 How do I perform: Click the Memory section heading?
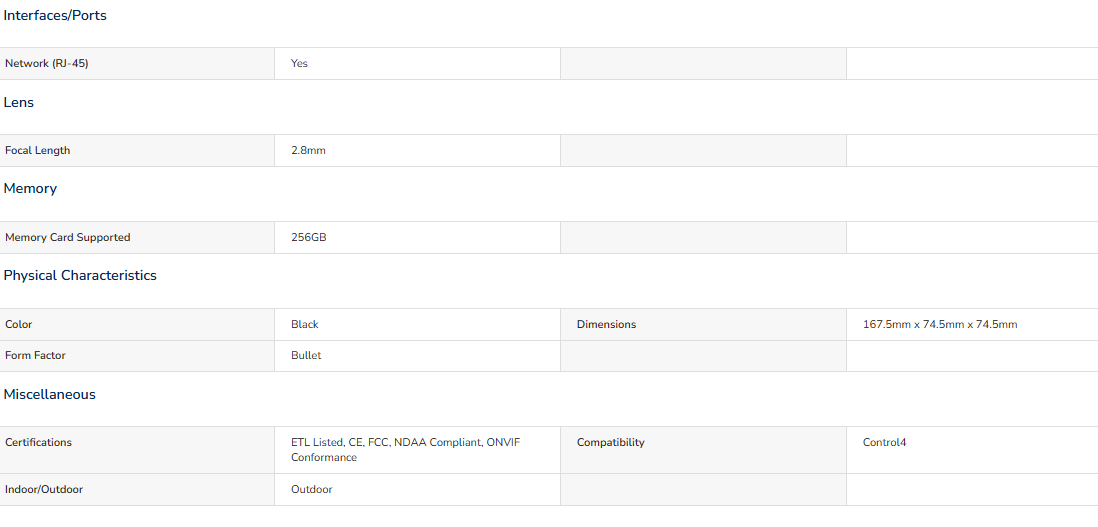(x=30, y=188)
